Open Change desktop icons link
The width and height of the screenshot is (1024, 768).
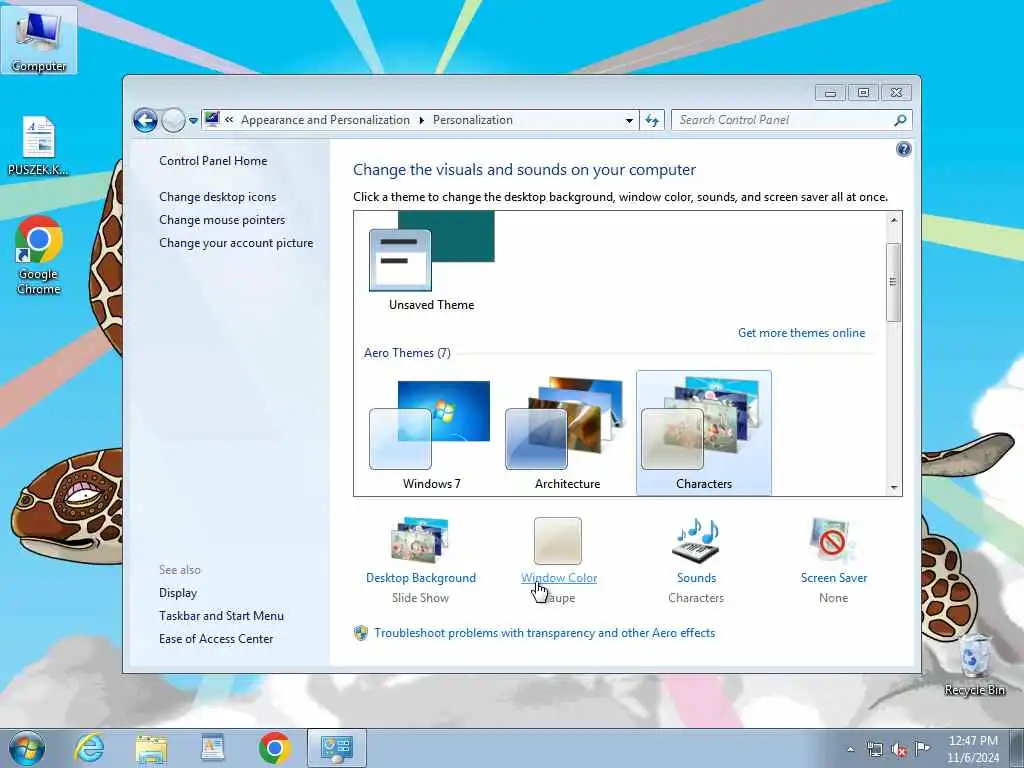click(x=217, y=197)
